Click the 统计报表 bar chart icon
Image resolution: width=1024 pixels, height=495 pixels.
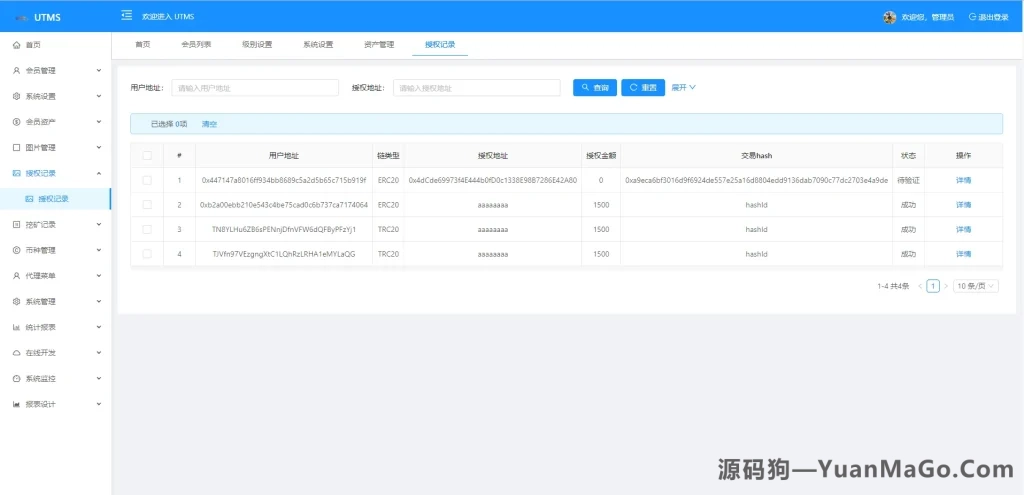(17, 327)
